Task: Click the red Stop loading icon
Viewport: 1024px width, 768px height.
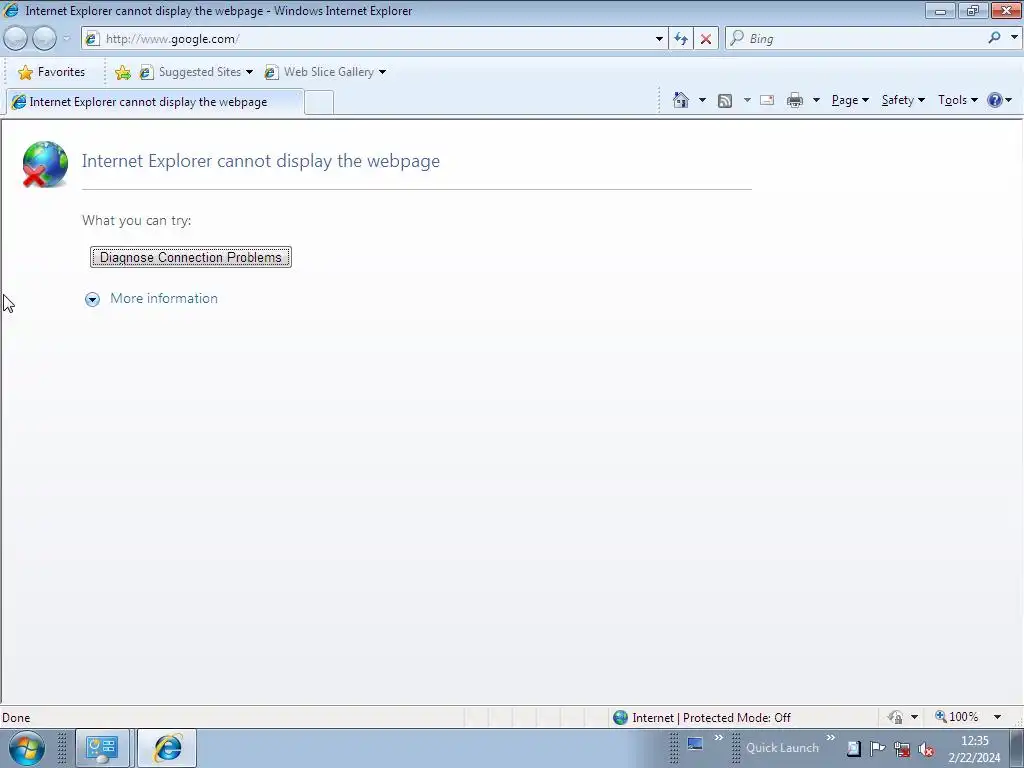Action: (706, 39)
